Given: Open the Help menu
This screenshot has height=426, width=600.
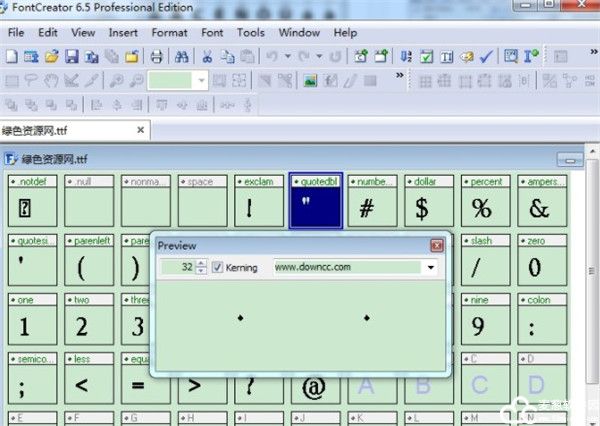Looking at the screenshot, I should [x=345, y=33].
